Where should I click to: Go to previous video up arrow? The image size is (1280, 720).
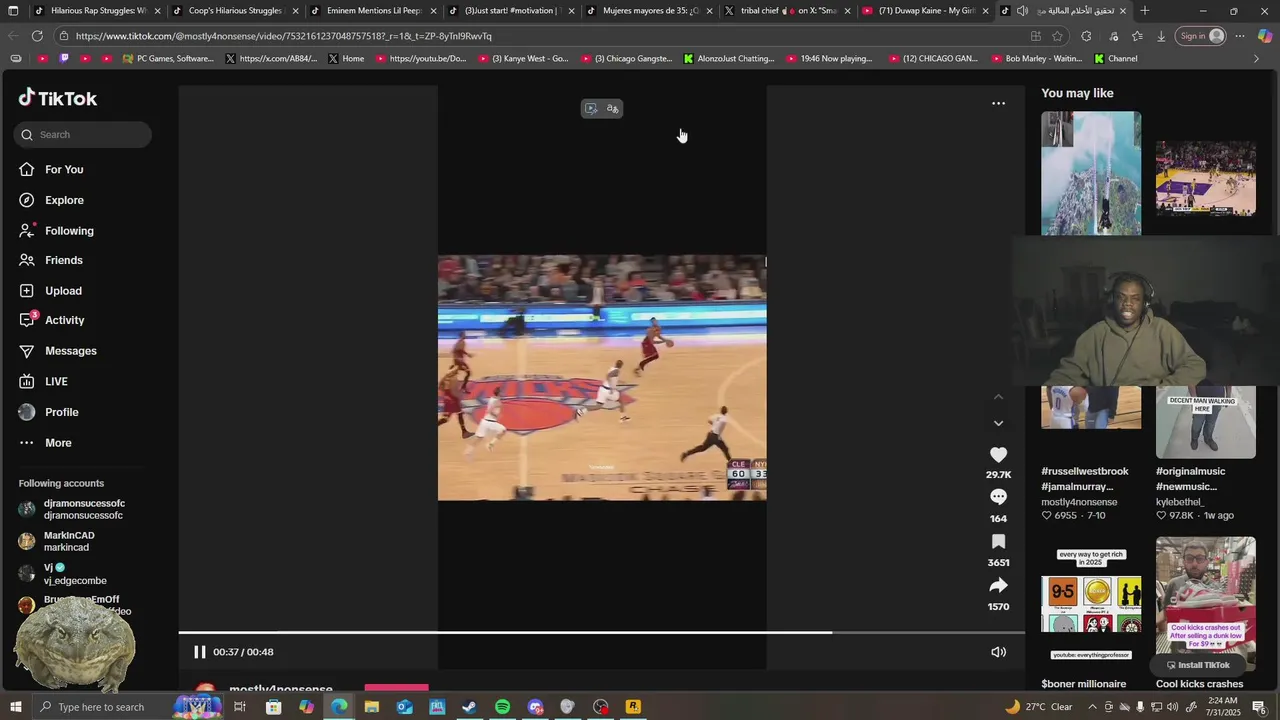[998, 397]
